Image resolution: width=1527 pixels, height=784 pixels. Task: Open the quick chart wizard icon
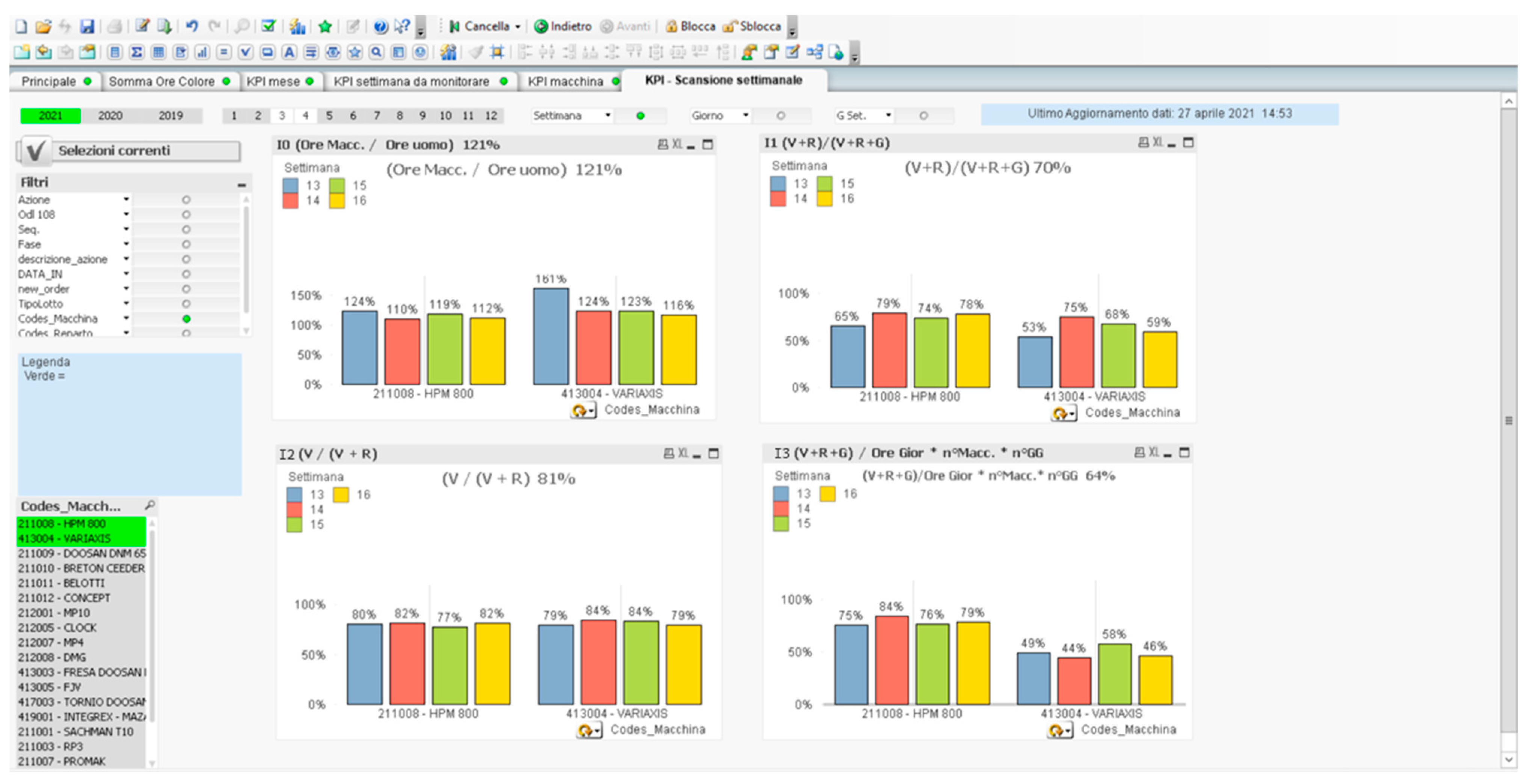(x=297, y=26)
